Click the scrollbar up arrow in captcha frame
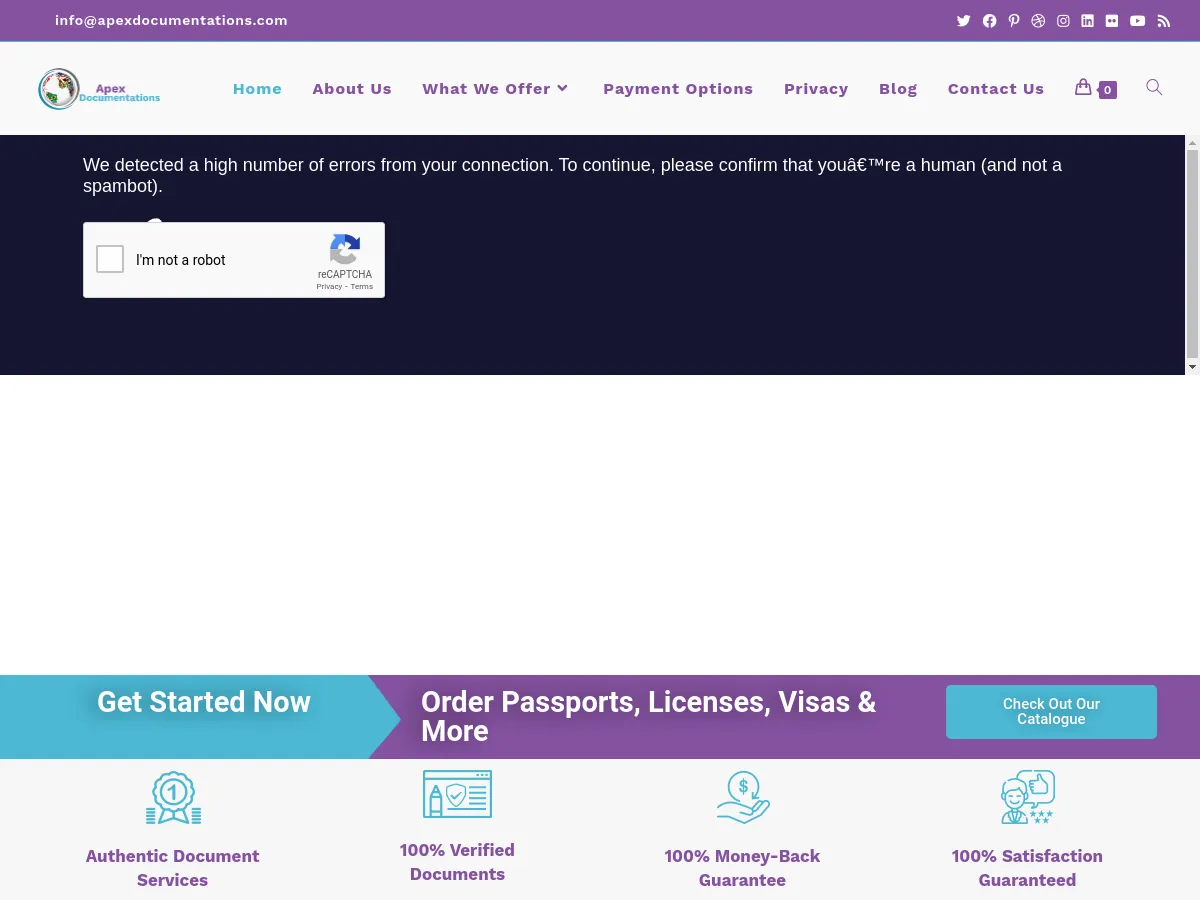 pyautogui.click(x=1192, y=143)
